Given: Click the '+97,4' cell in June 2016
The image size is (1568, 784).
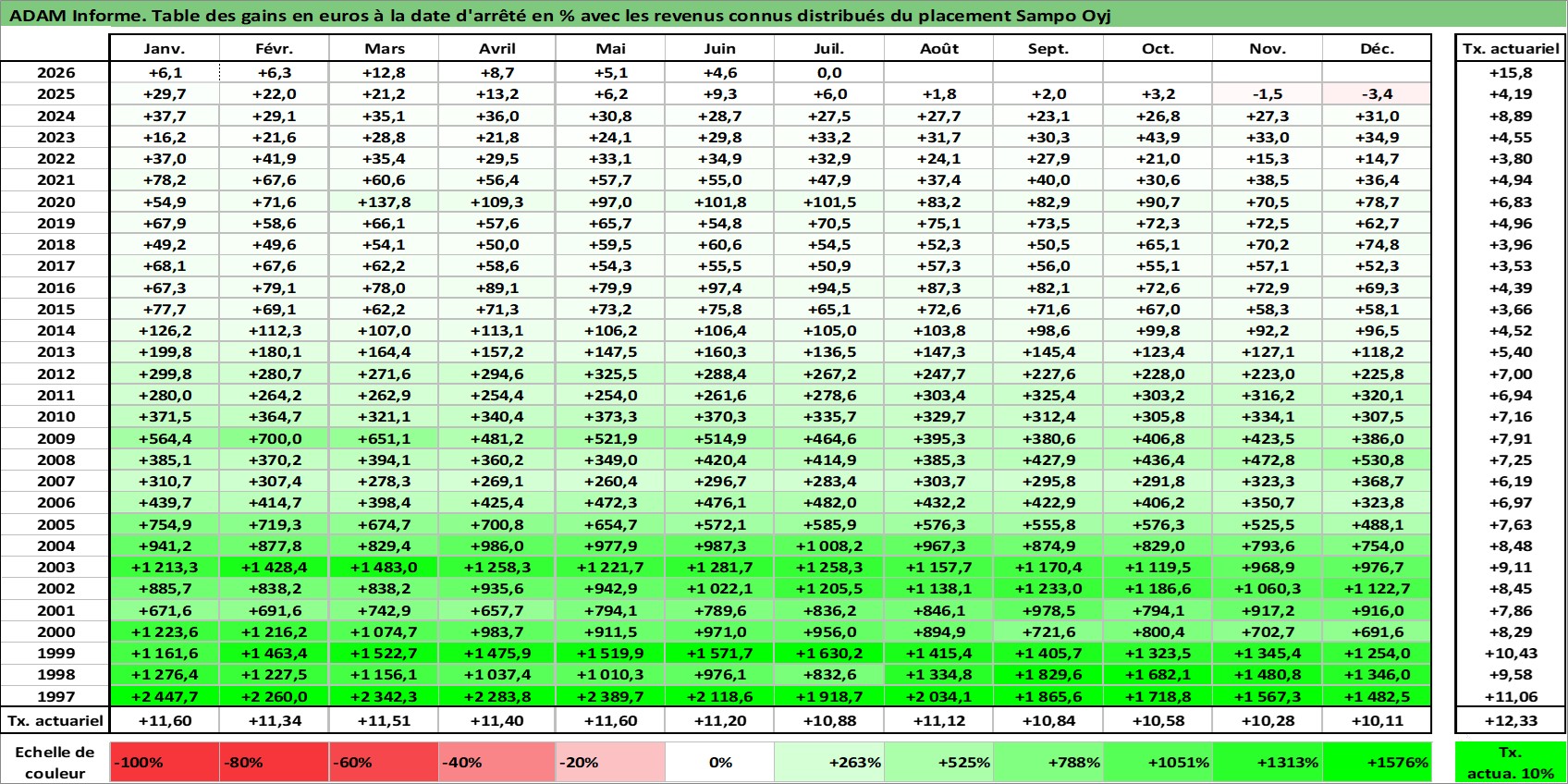Looking at the screenshot, I should point(720,288).
